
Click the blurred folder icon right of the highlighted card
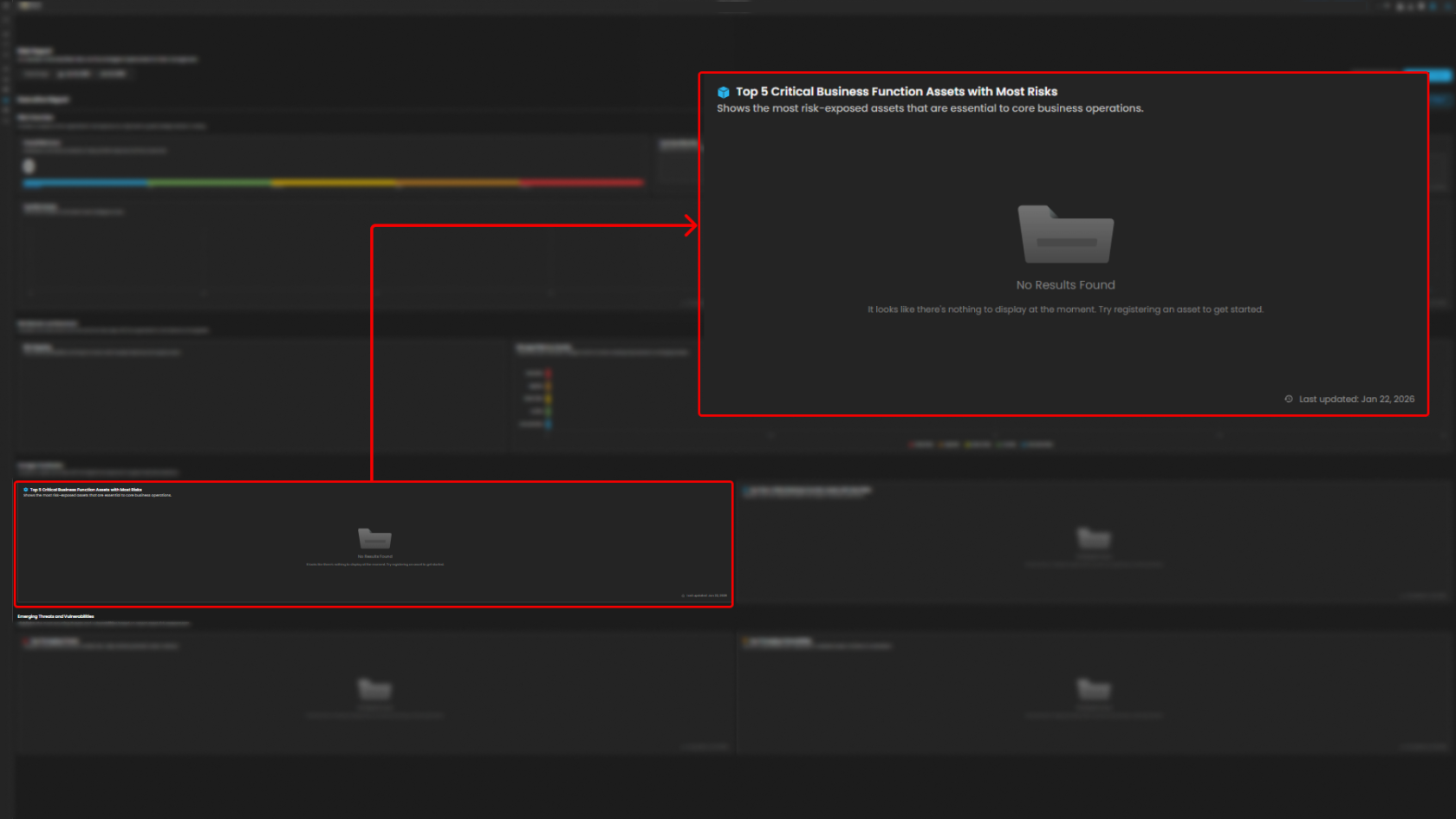point(1093,537)
